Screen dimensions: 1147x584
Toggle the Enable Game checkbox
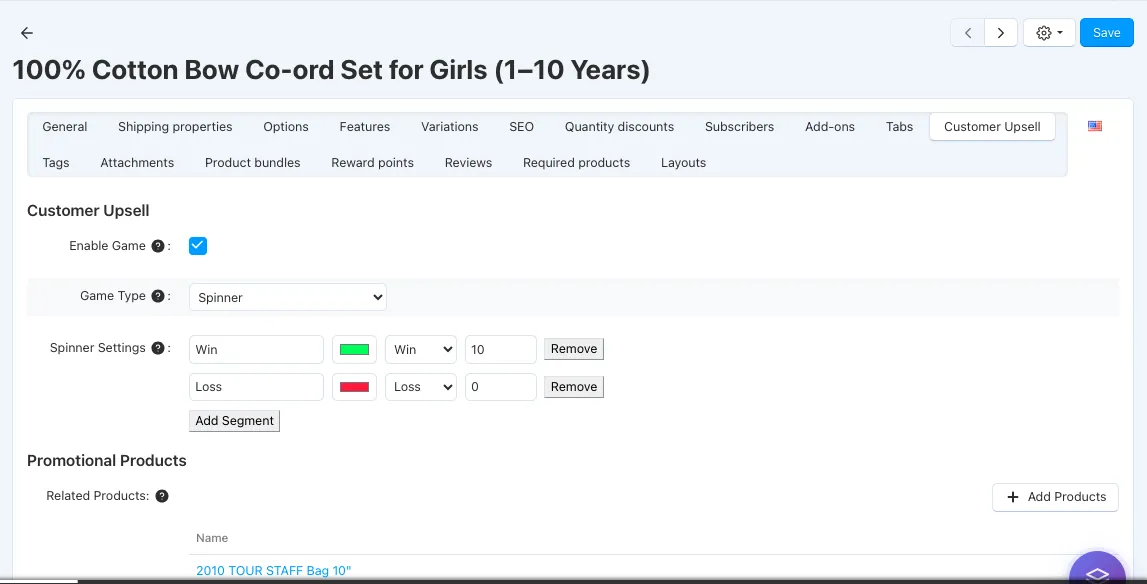pyautogui.click(x=198, y=246)
